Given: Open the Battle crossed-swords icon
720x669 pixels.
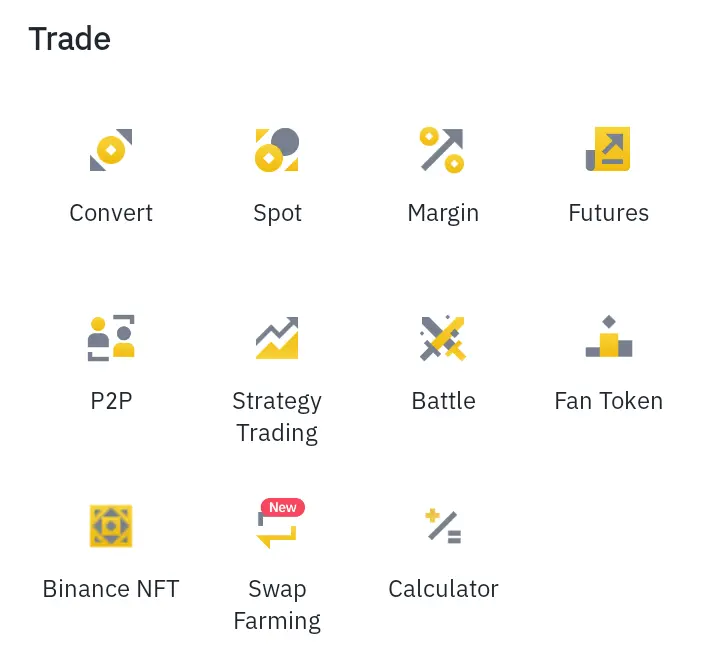Looking at the screenshot, I should [x=443, y=338].
